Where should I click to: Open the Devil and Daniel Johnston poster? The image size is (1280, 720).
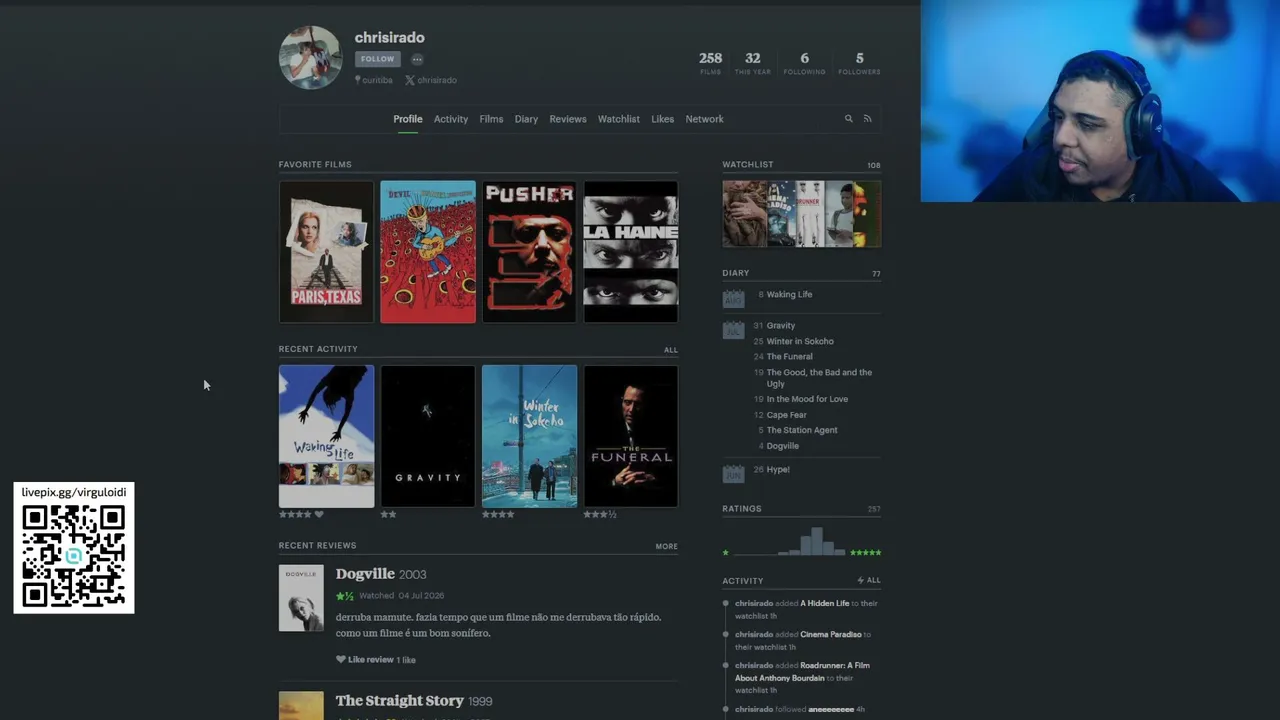pyautogui.click(x=428, y=252)
